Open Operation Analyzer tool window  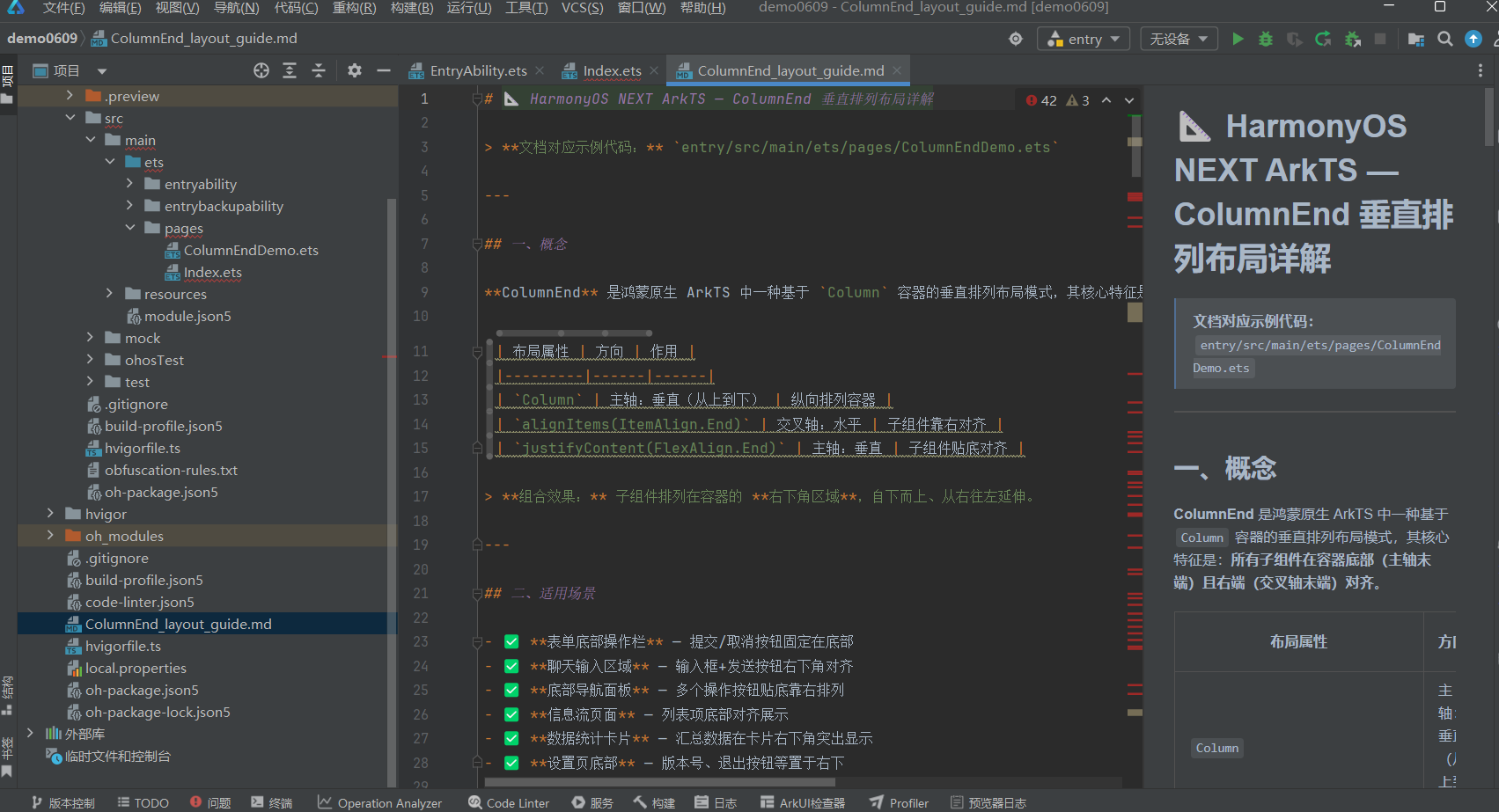click(380, 802)
